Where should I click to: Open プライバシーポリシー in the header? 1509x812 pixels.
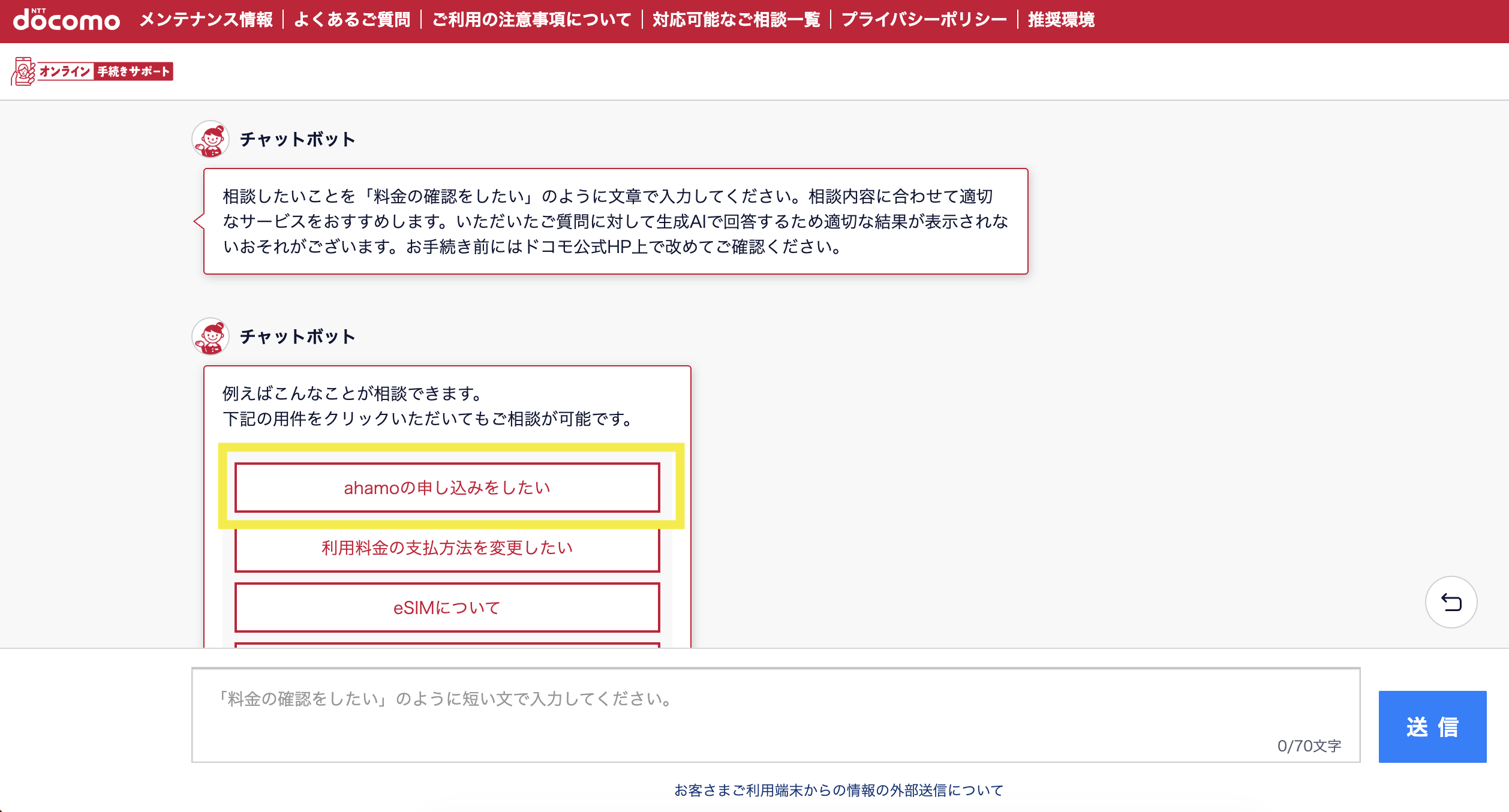coord(924,20)
